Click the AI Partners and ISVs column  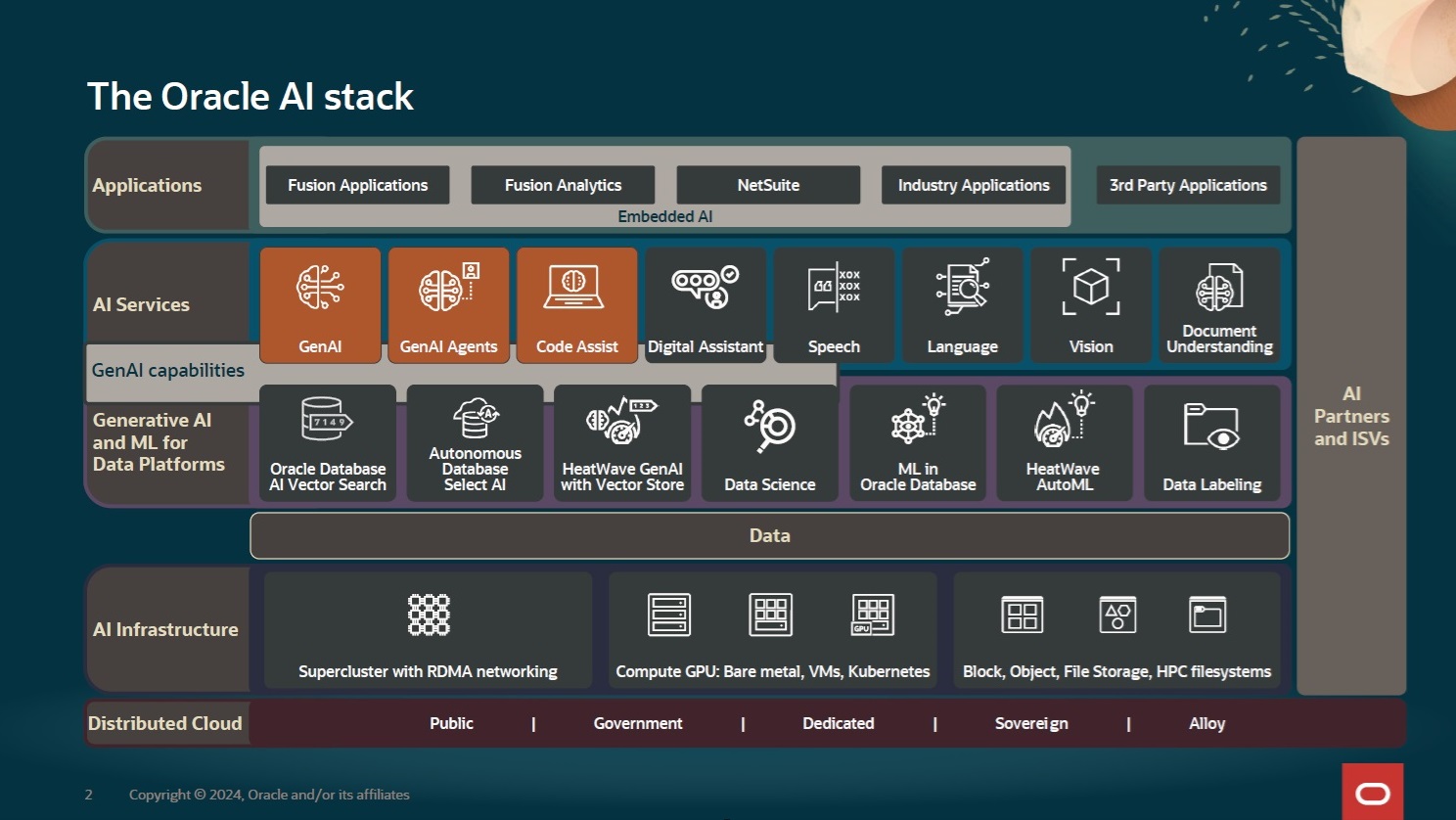click(x=1351, y=416)
